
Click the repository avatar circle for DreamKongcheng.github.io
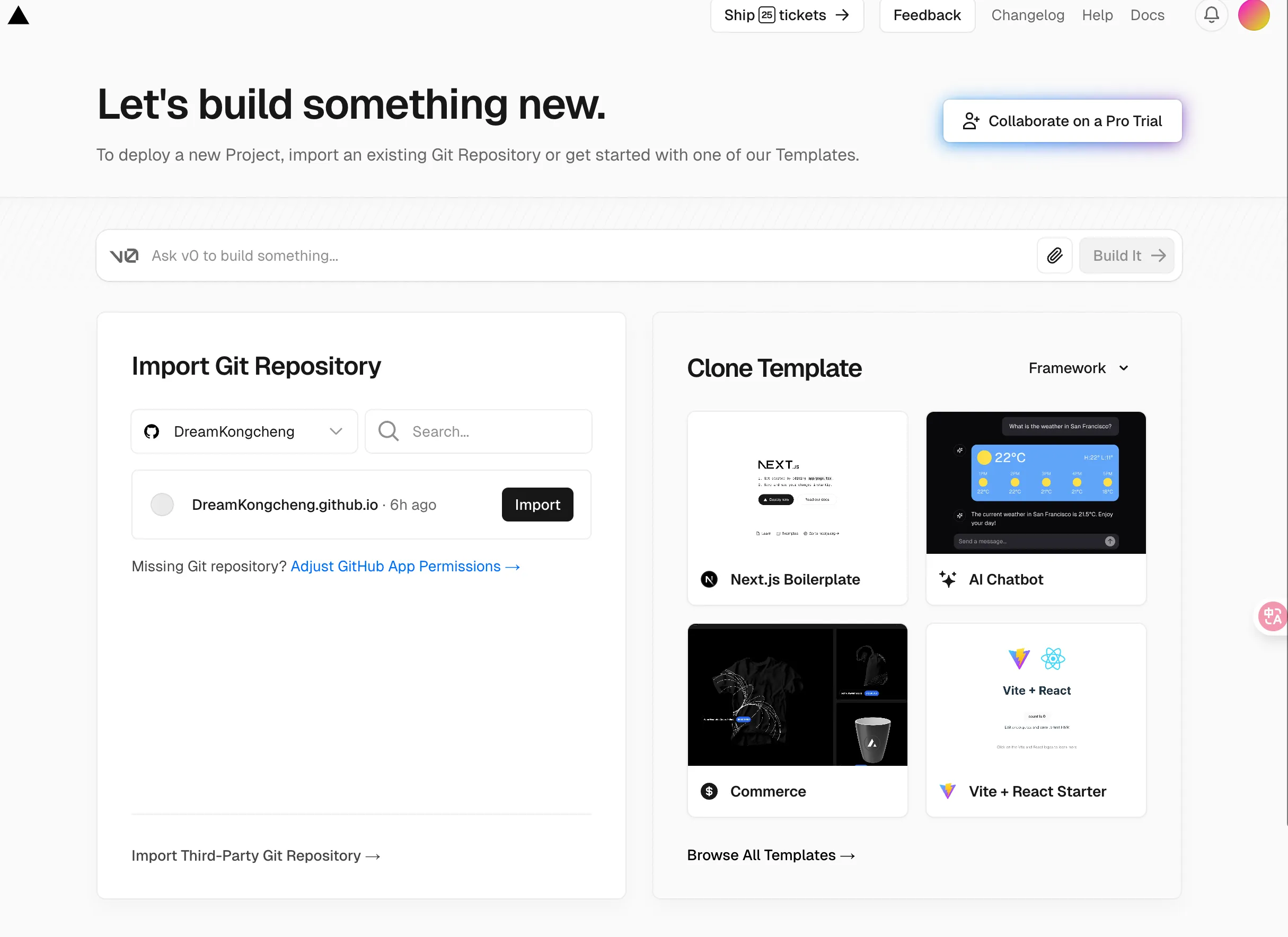tap(162, 505)
